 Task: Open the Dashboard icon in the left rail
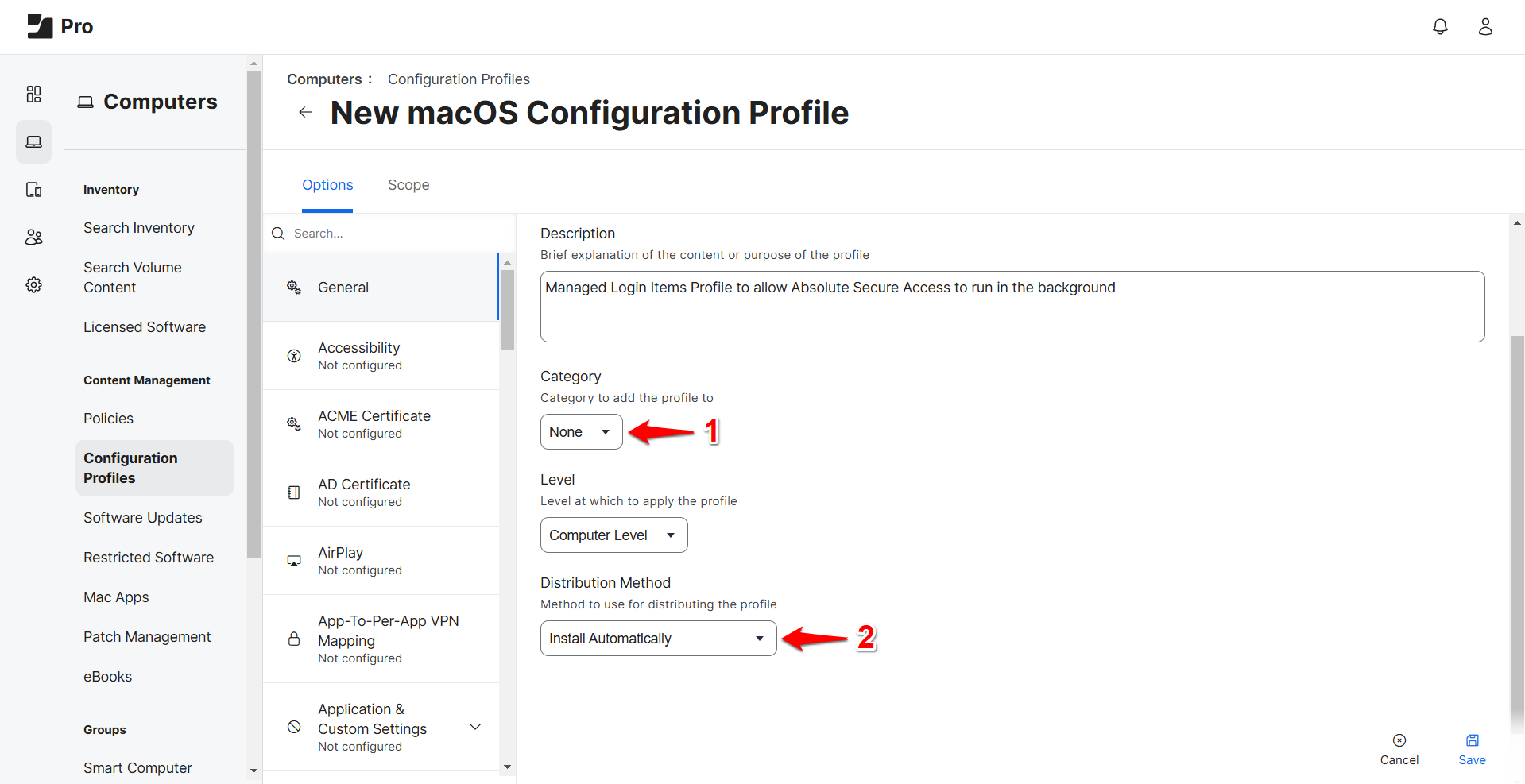33,95
